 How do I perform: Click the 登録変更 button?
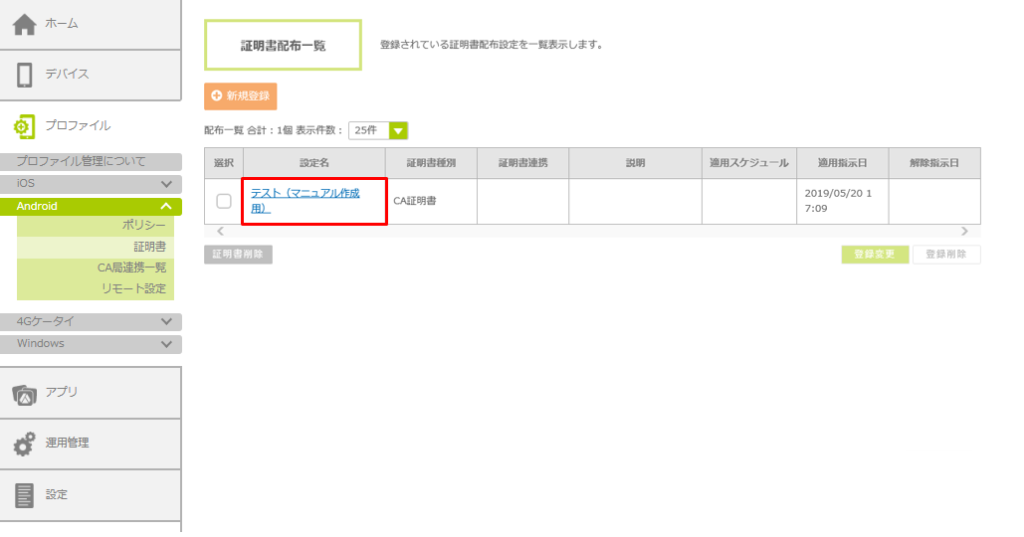coord(875,254)
